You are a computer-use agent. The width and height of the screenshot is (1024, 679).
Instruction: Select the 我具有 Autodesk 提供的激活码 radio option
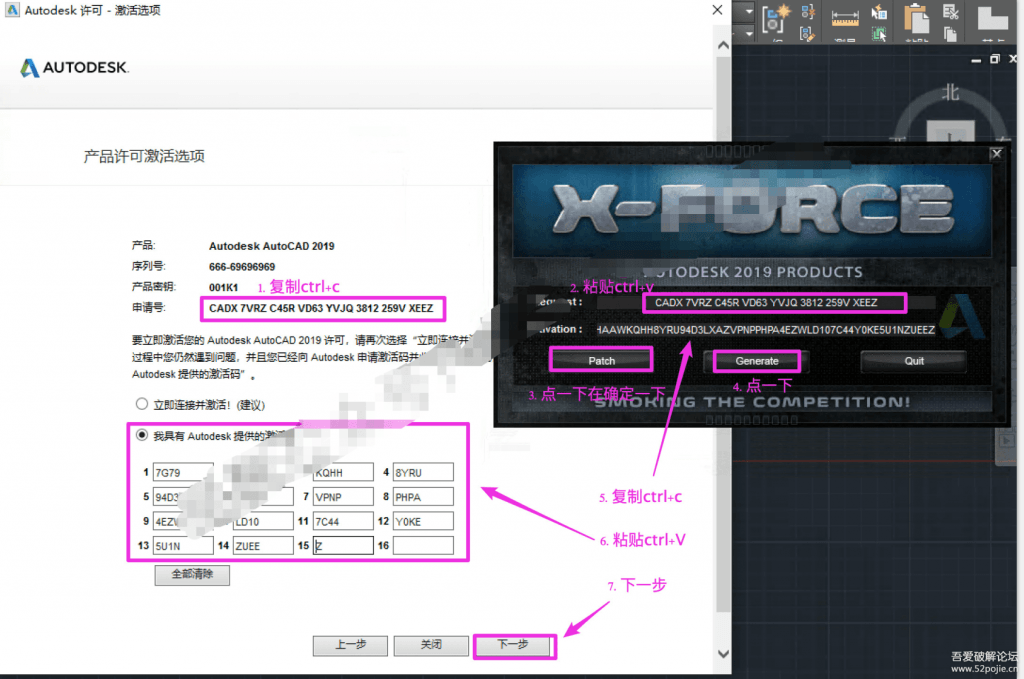tap(142, 436)
